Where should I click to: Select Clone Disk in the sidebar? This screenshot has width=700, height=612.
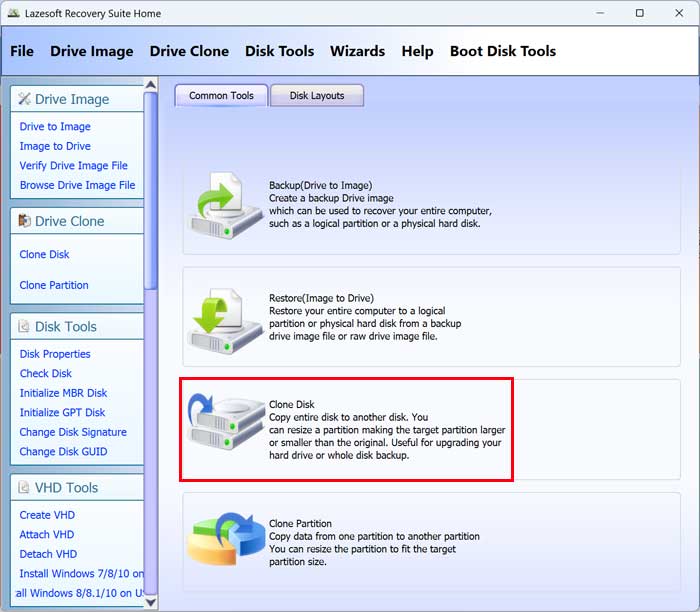tap(44, 254)
